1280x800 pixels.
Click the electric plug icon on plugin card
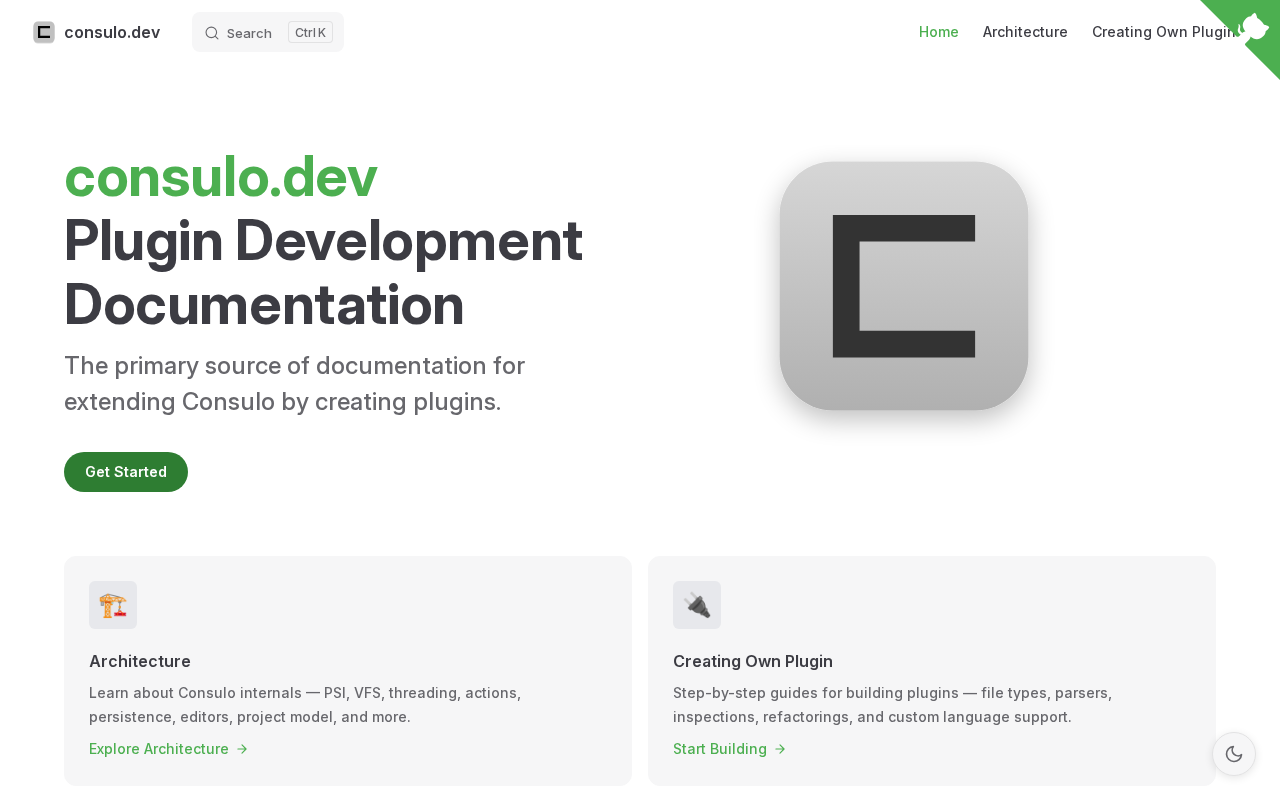(x=697, y=605)
